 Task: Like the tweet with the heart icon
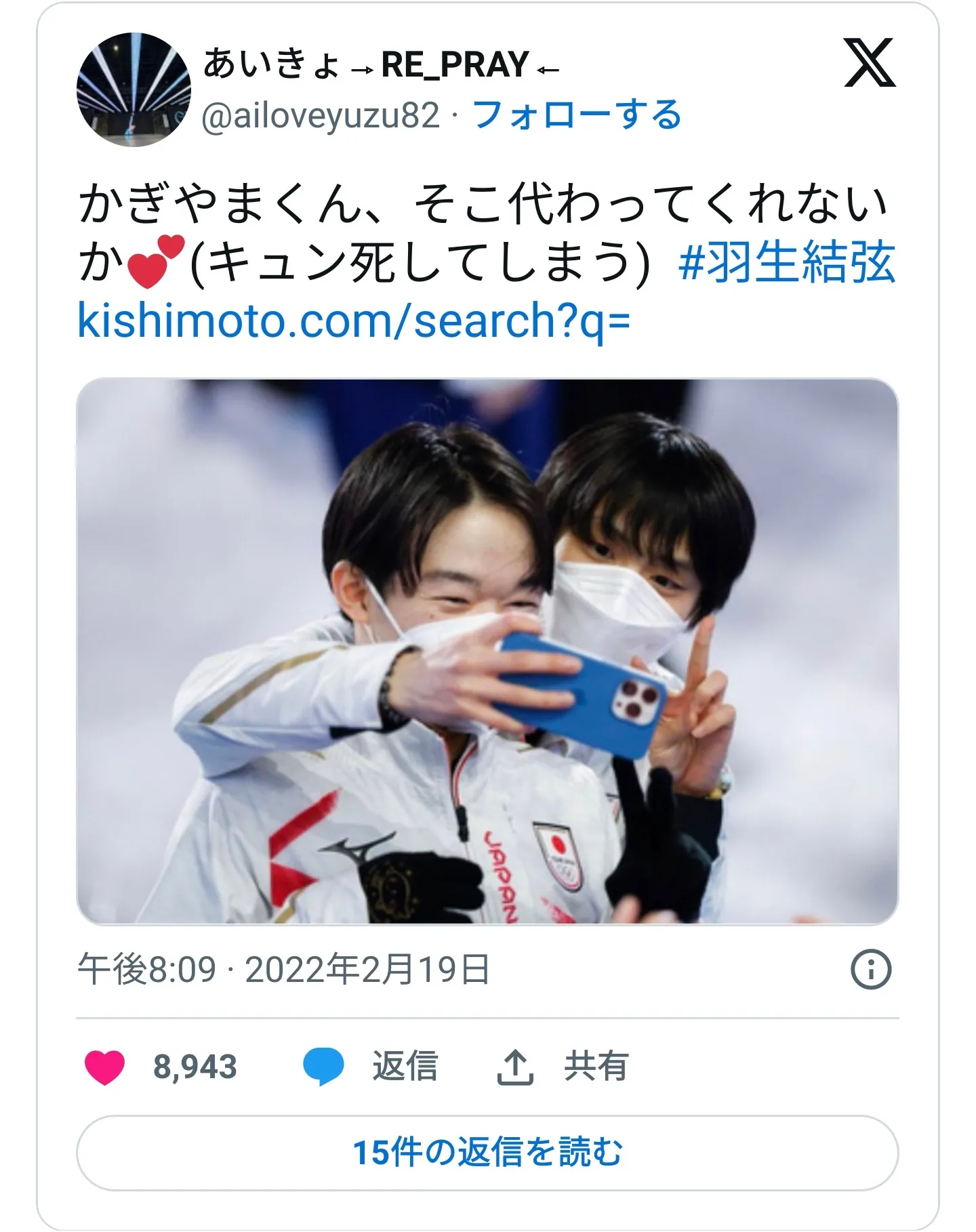(x=104, y=1067)
